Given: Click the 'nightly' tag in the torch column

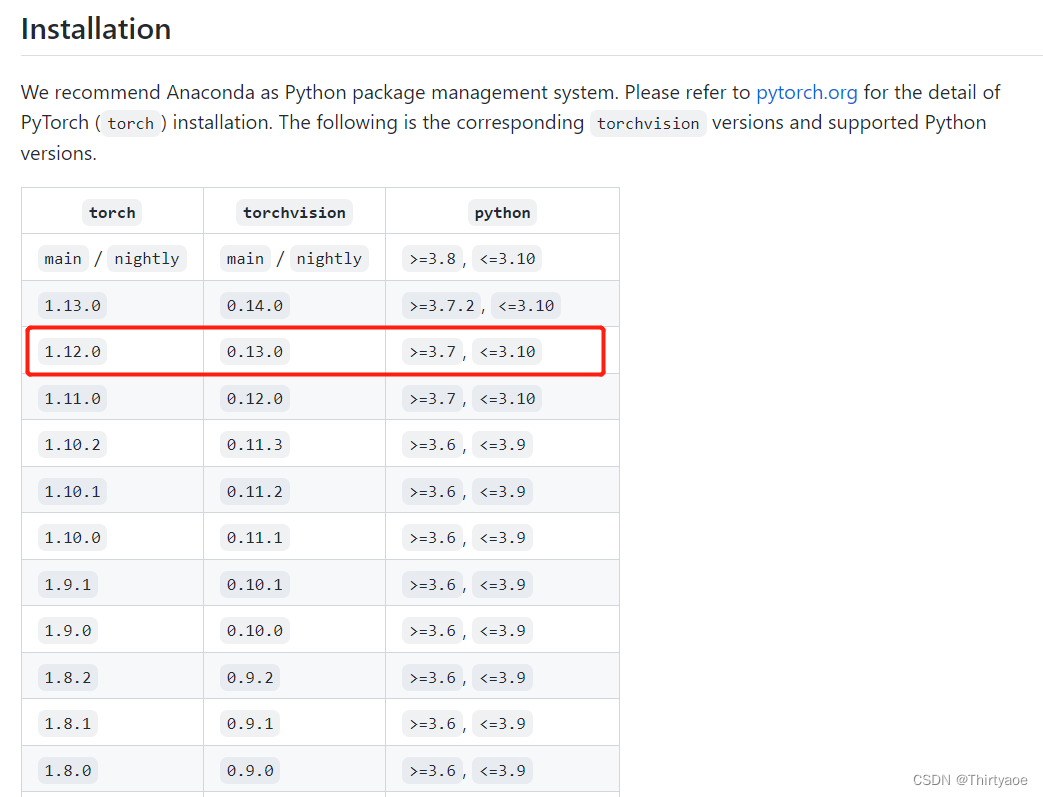Looking at the screenshot, I should 146,259.
